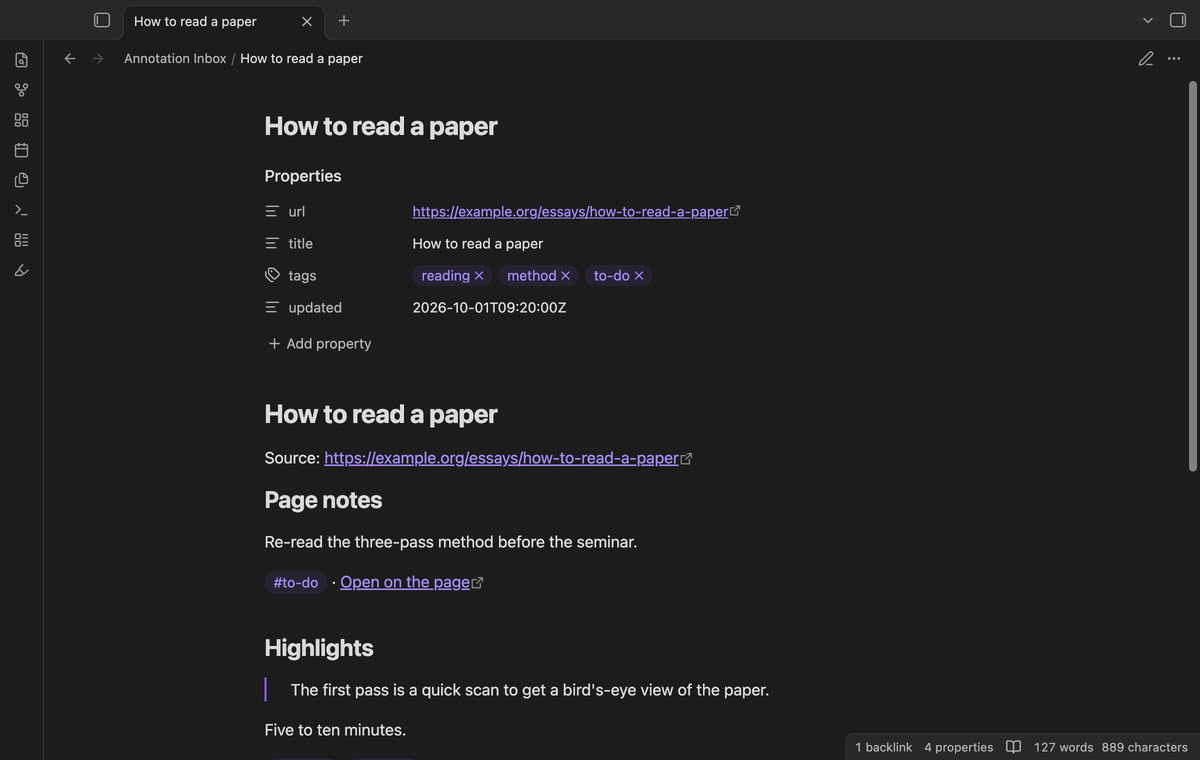Screen dimensions: 1200x760
Task: Click the vertical scrollbar thumb
Action: pyautogui.click(x=1192, y=275)
